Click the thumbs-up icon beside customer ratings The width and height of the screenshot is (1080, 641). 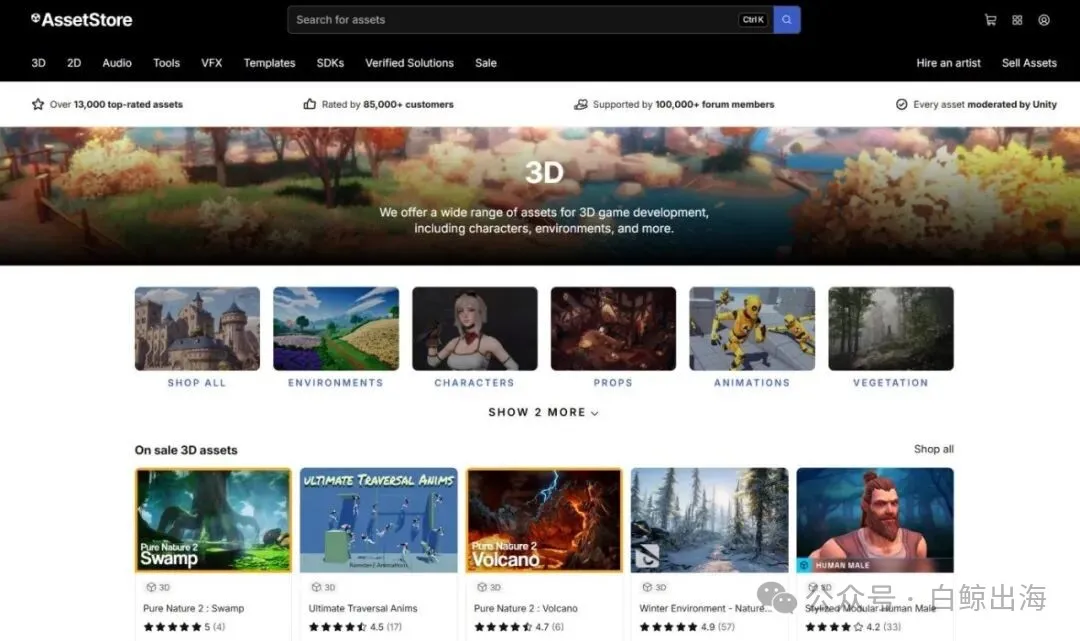tap(310, 104)
